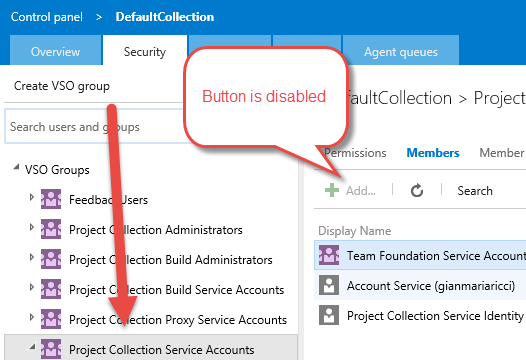Click the Project Collection Build Administrators group icon
526x360 pixels.
click(51, 259)
